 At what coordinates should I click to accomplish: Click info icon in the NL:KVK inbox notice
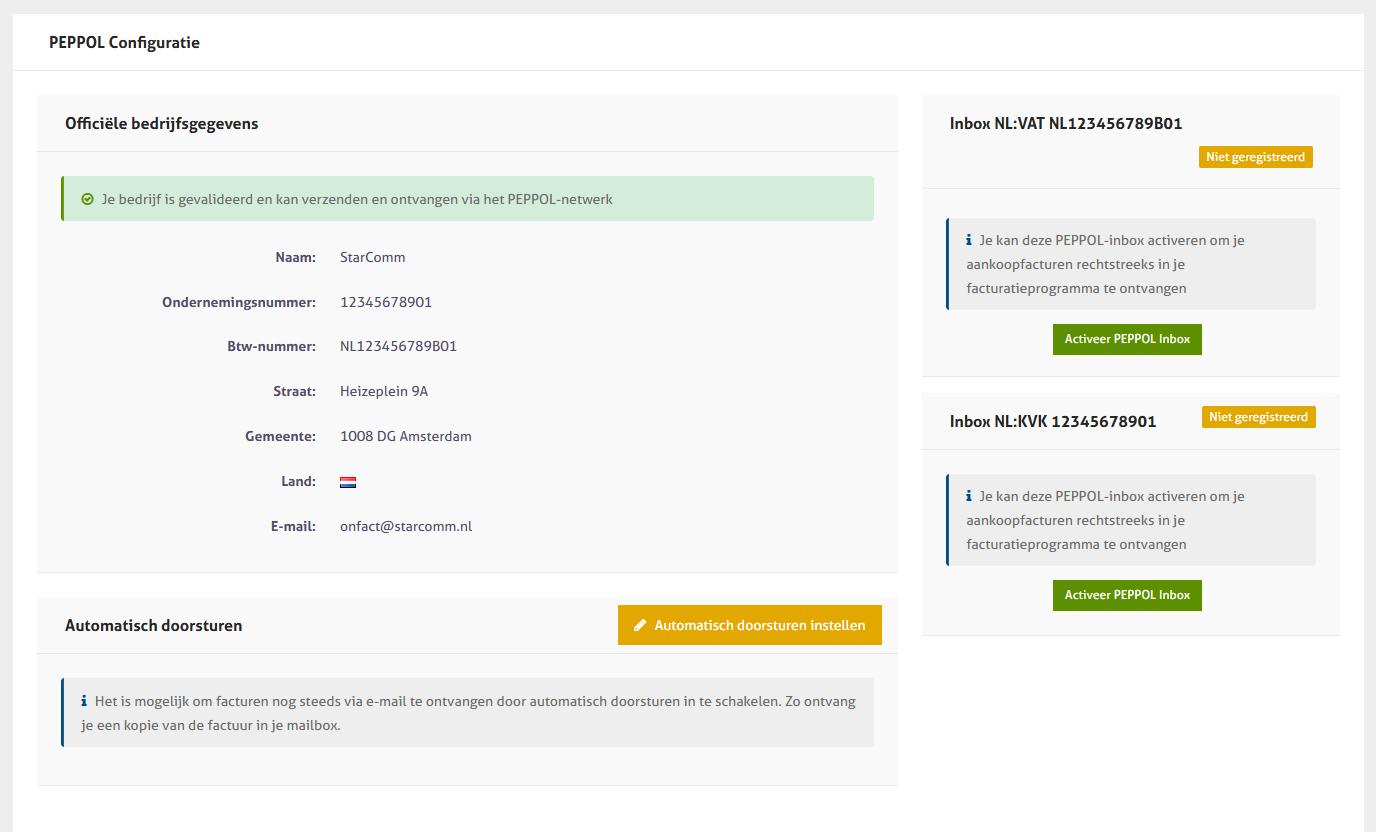click(x=969, y=497)
